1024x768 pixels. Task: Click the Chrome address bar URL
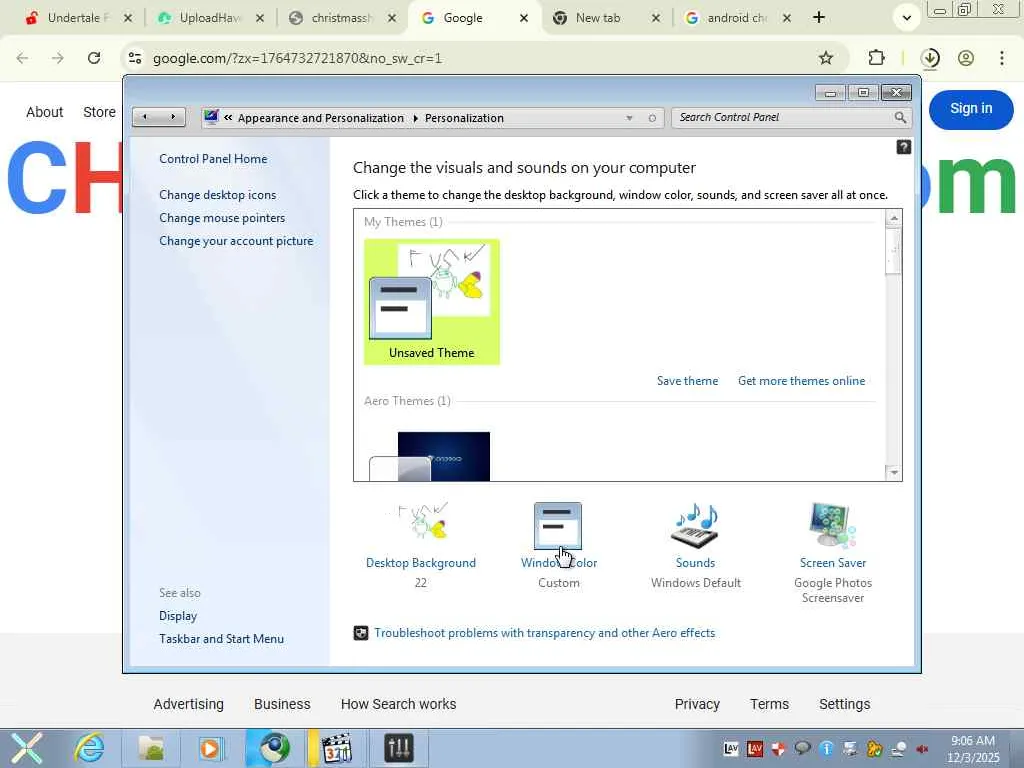tap(297, 58)
